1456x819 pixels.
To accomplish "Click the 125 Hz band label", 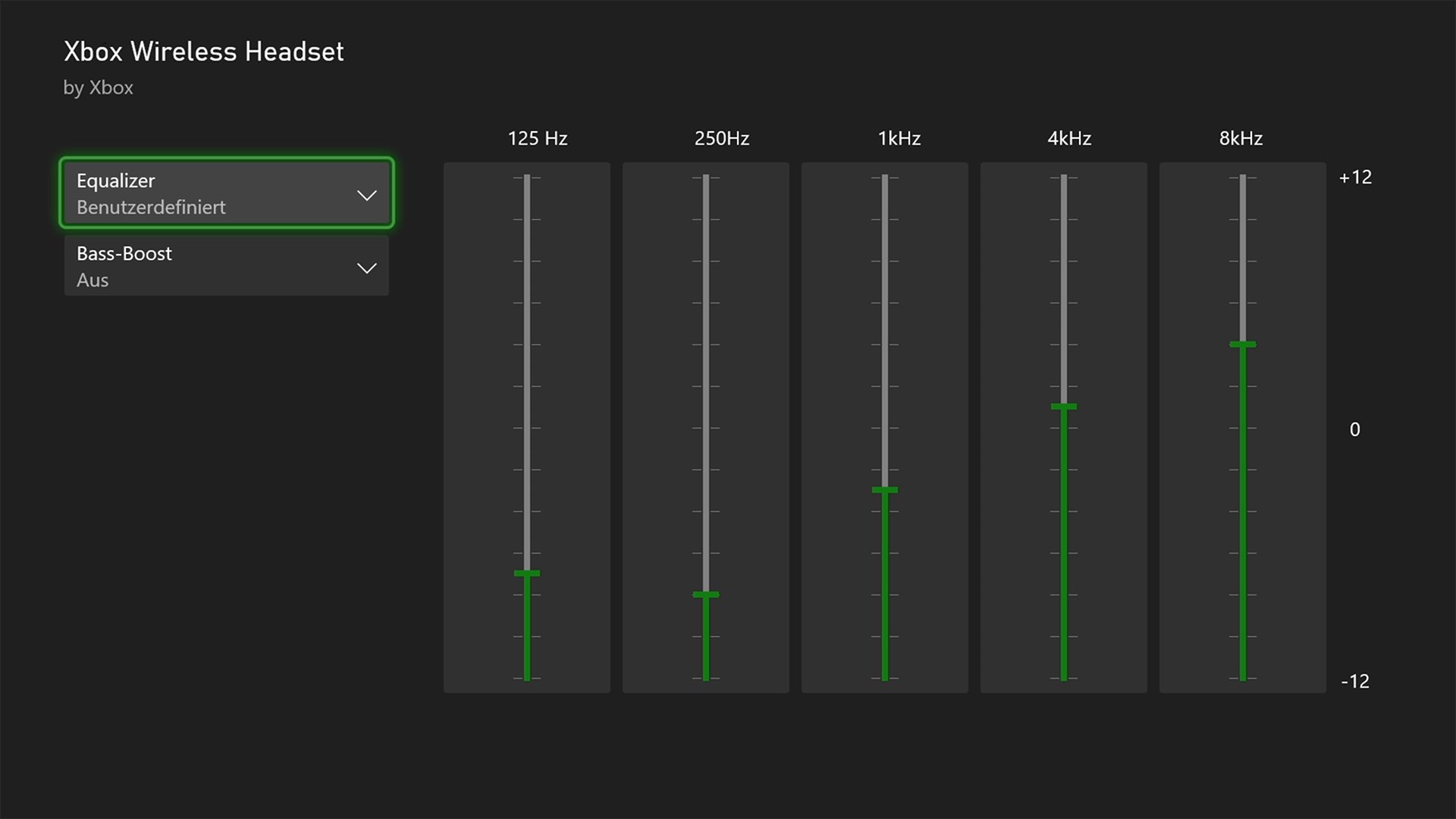I will [x=538, y=139].
